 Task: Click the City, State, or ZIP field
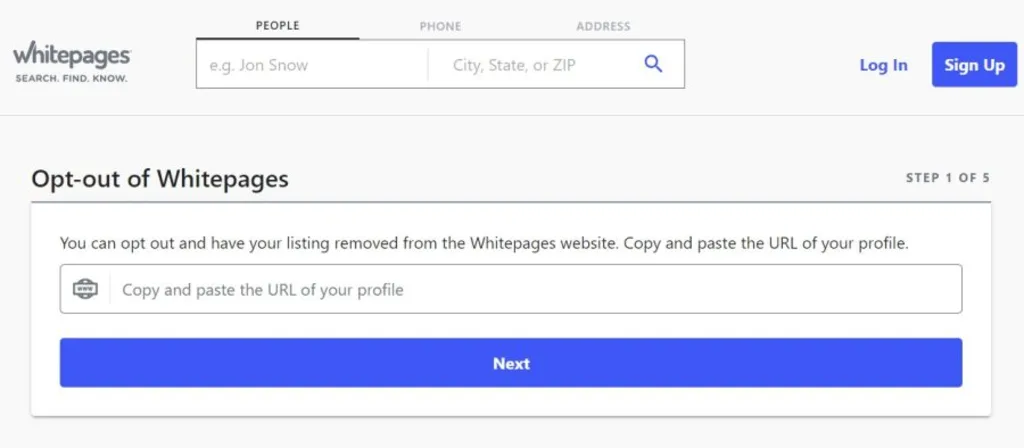pos(528,65)
